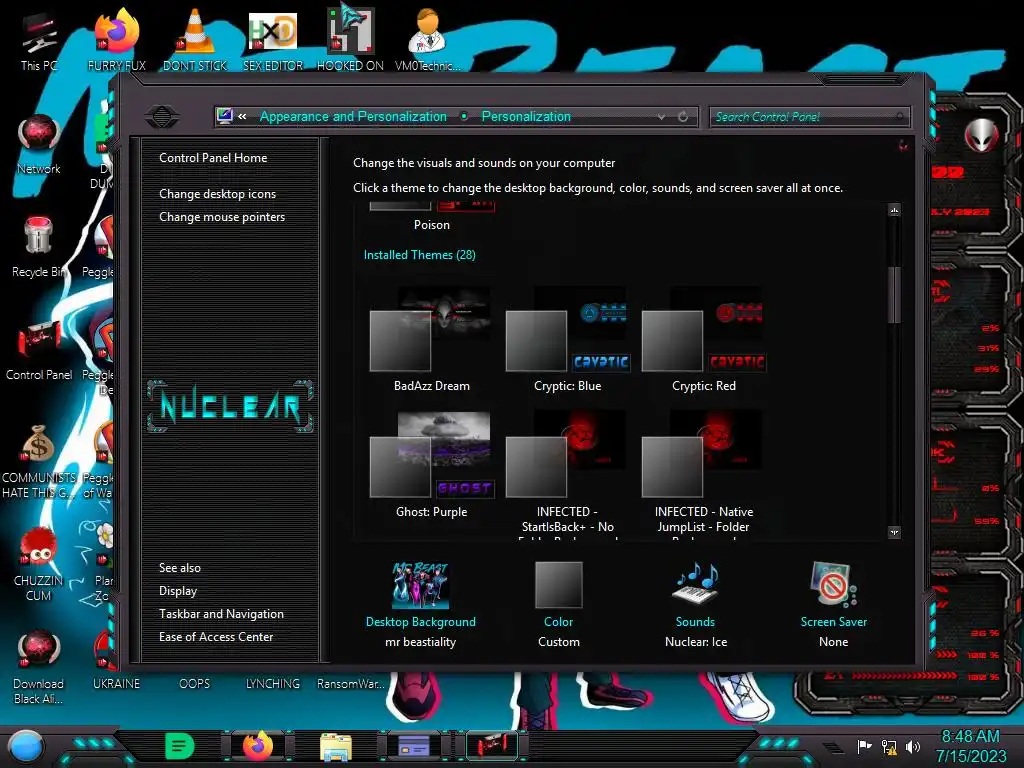
Task: Open VM0Technic desktop shortcut
Action: (x=428, y=40)
